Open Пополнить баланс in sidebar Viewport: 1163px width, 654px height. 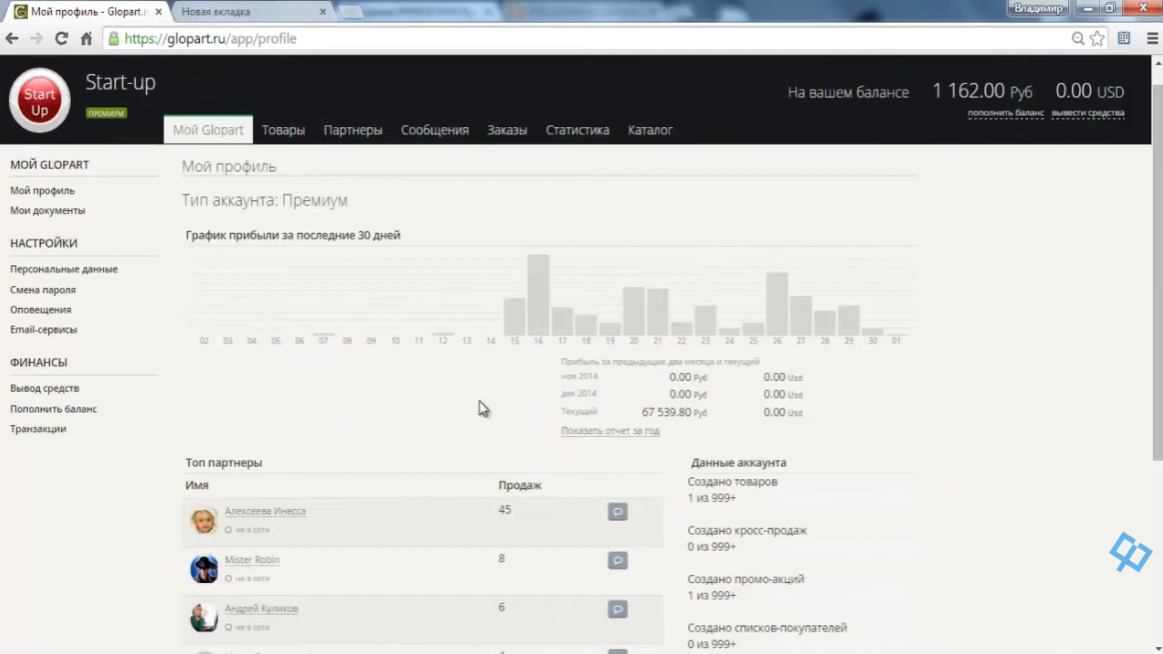pyautogui.click(x=53, y=409)
